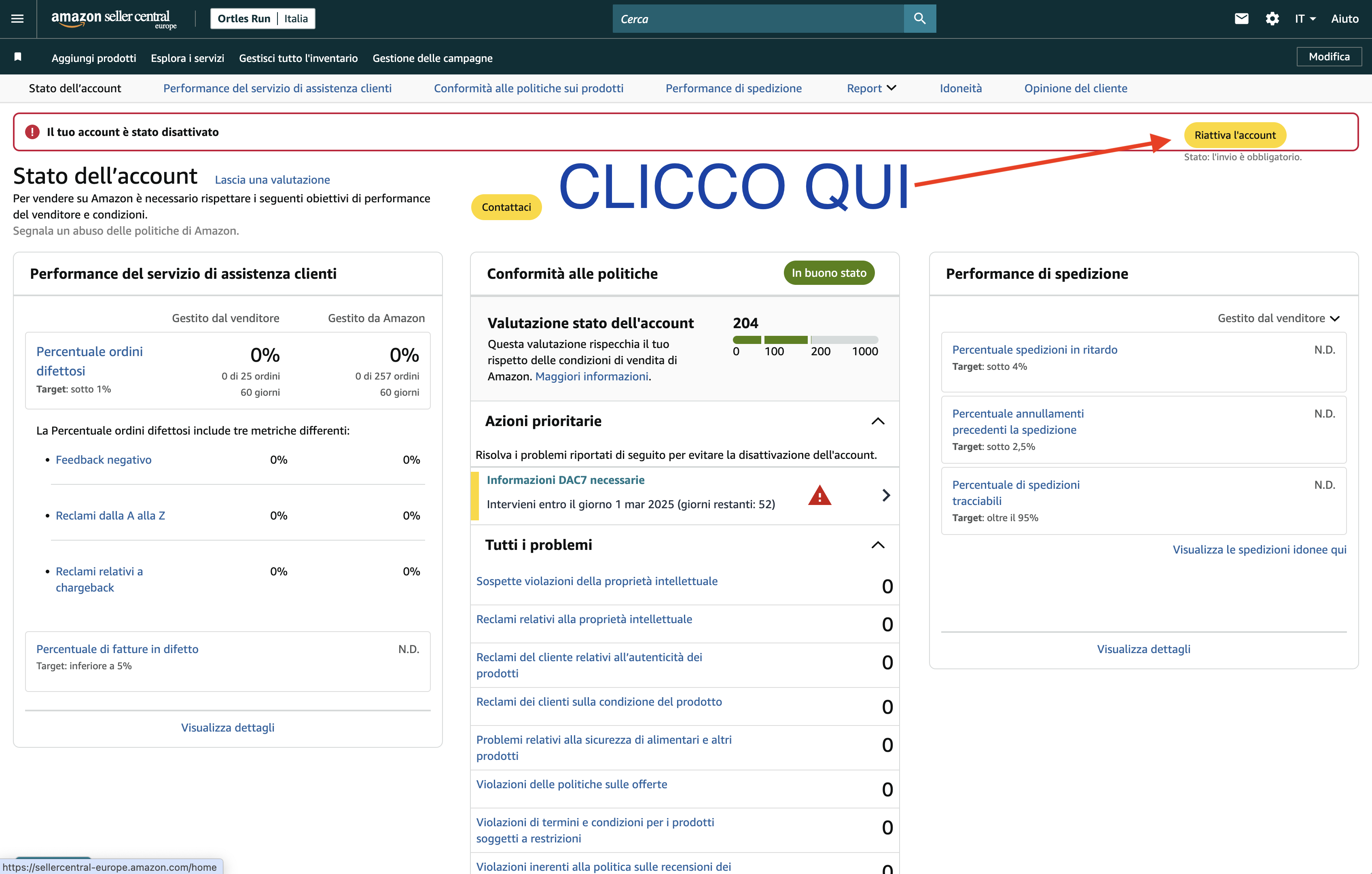Image resolution: width=1372 pixels, height=874 pixels.
Task: Open Percentuale ordini difettosi link
Action: tap(89, 361)
